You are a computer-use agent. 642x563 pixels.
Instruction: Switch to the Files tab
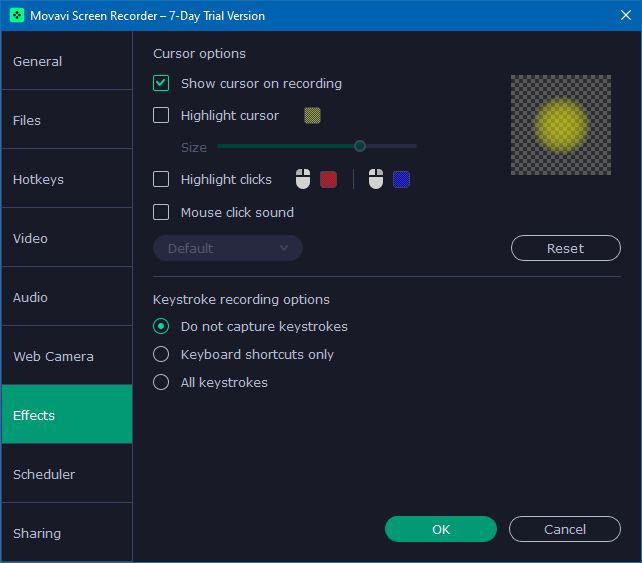tap(67, 120)
